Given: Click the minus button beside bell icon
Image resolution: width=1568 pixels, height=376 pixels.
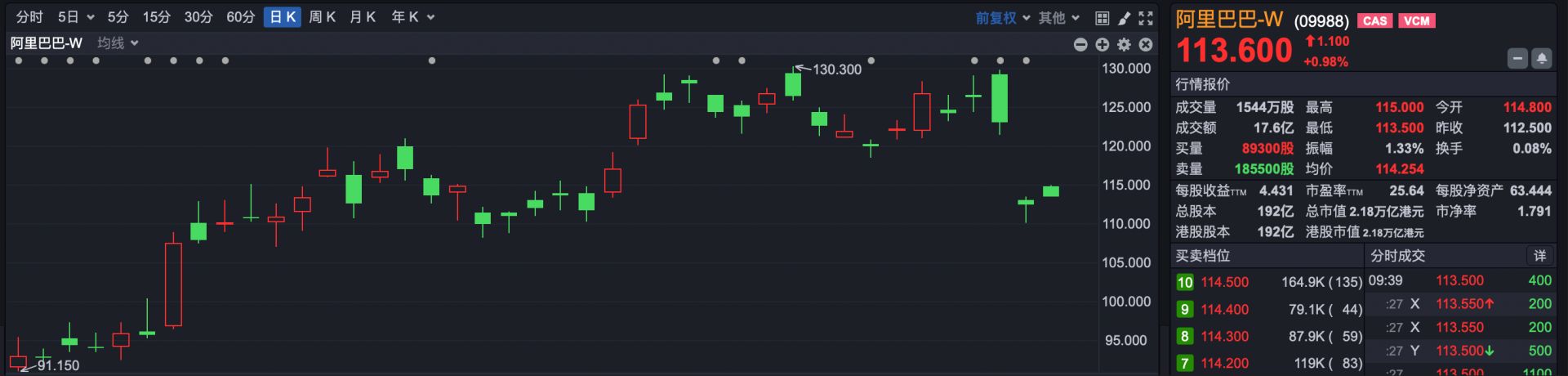Looking at the screenshot, I should coord(1517,59).
